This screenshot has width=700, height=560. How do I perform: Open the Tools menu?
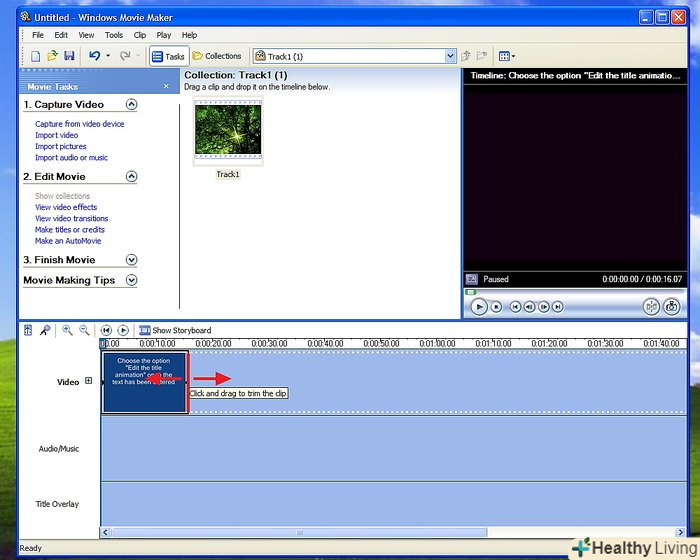(114, 35)
